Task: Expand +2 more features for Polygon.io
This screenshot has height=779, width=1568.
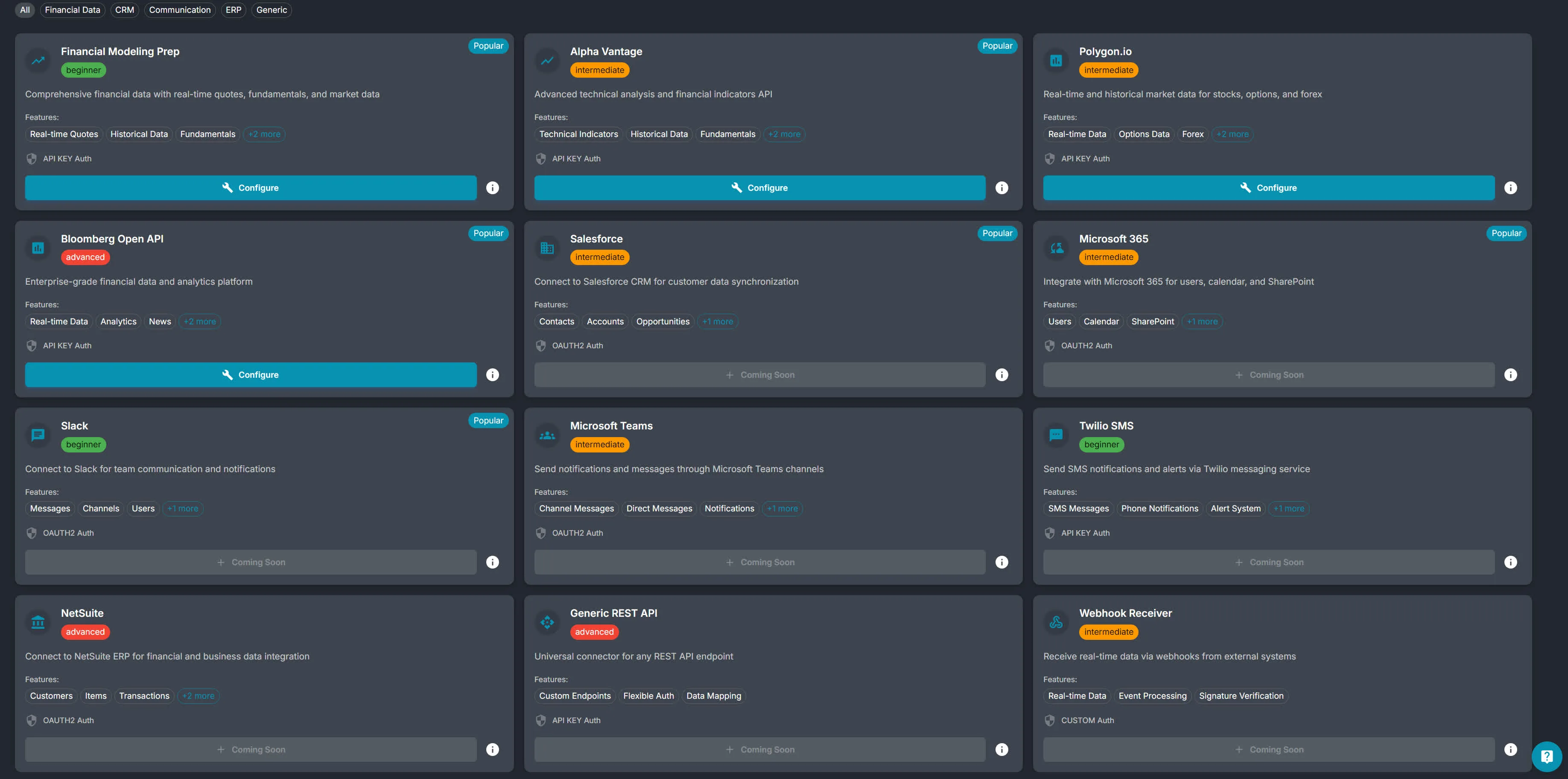Action: [1232, 134]
